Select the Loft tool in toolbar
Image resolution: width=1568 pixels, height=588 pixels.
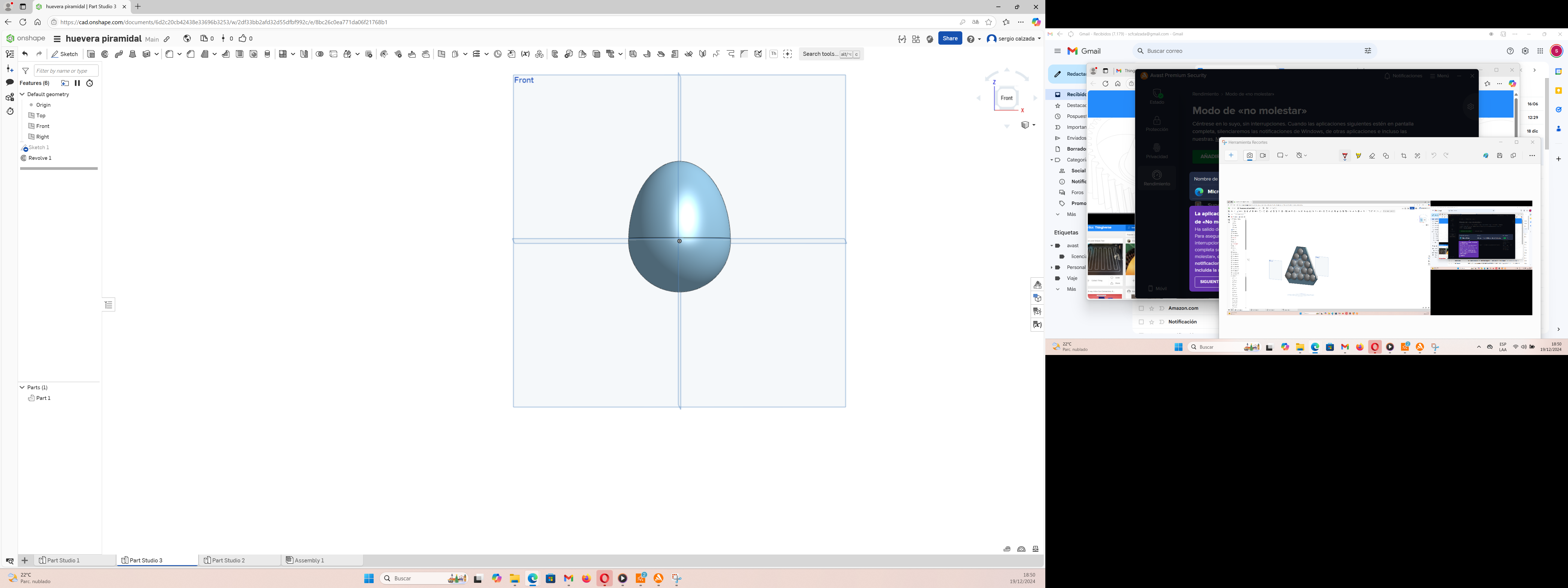point(133,54)
